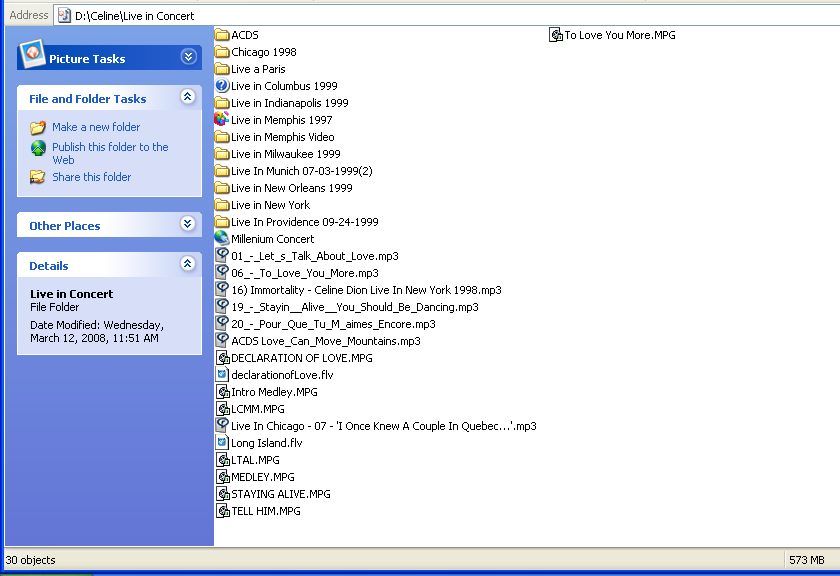
Task: Click the Picture Tasks header title
Action: 87,59
